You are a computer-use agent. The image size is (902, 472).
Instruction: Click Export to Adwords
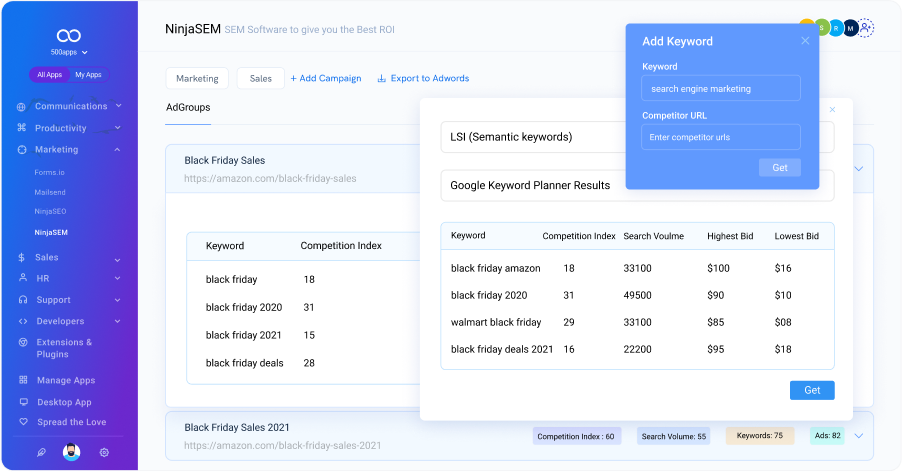click(x=423, y=78)
